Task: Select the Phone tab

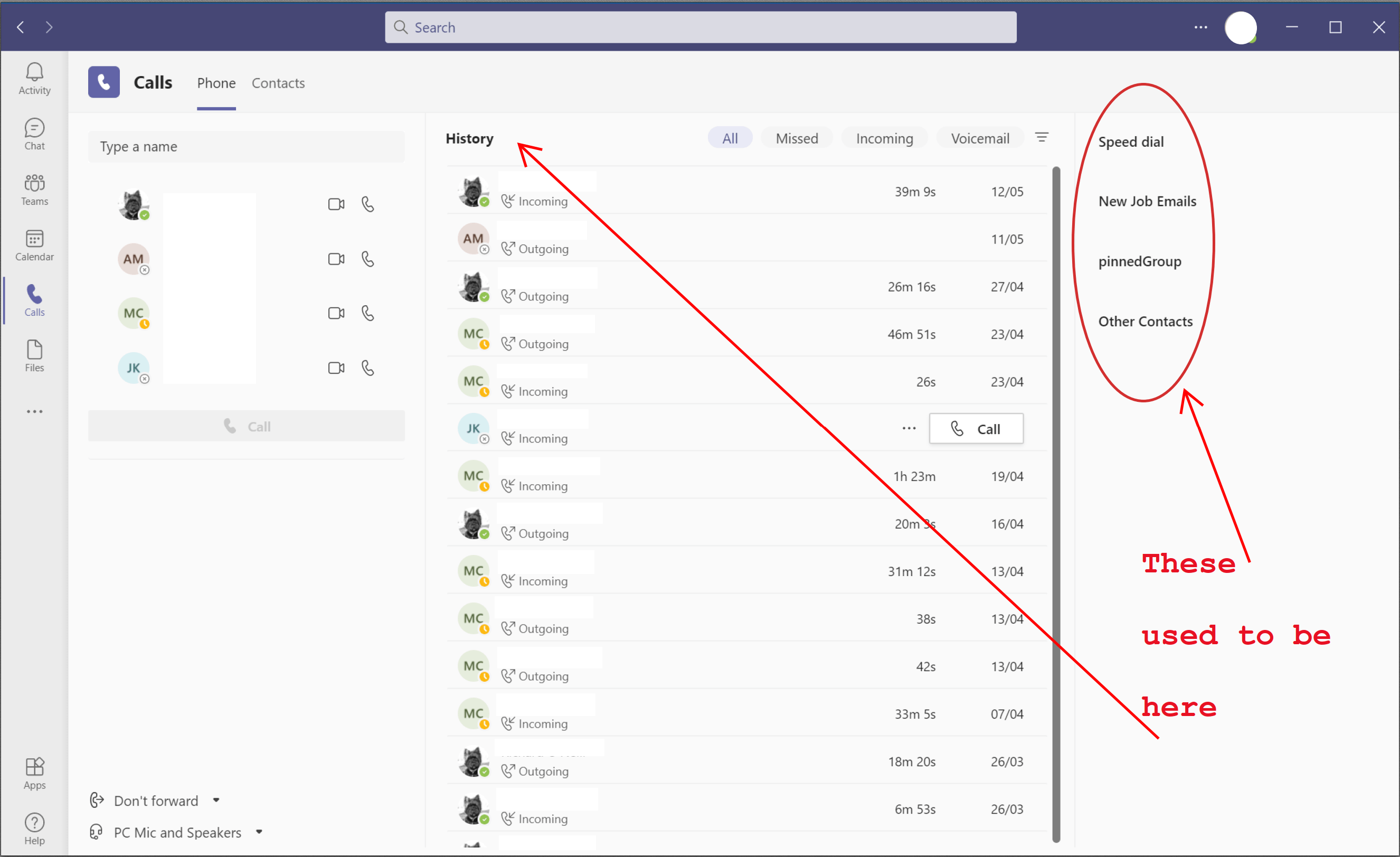Action: pos(216,83)
